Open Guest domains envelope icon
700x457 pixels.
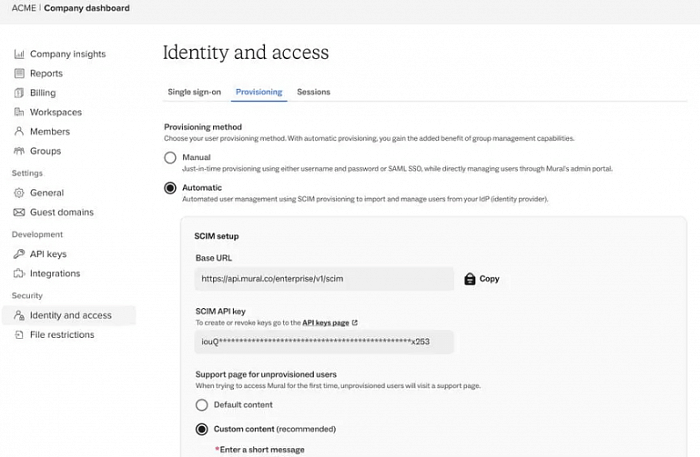(19, 212)
